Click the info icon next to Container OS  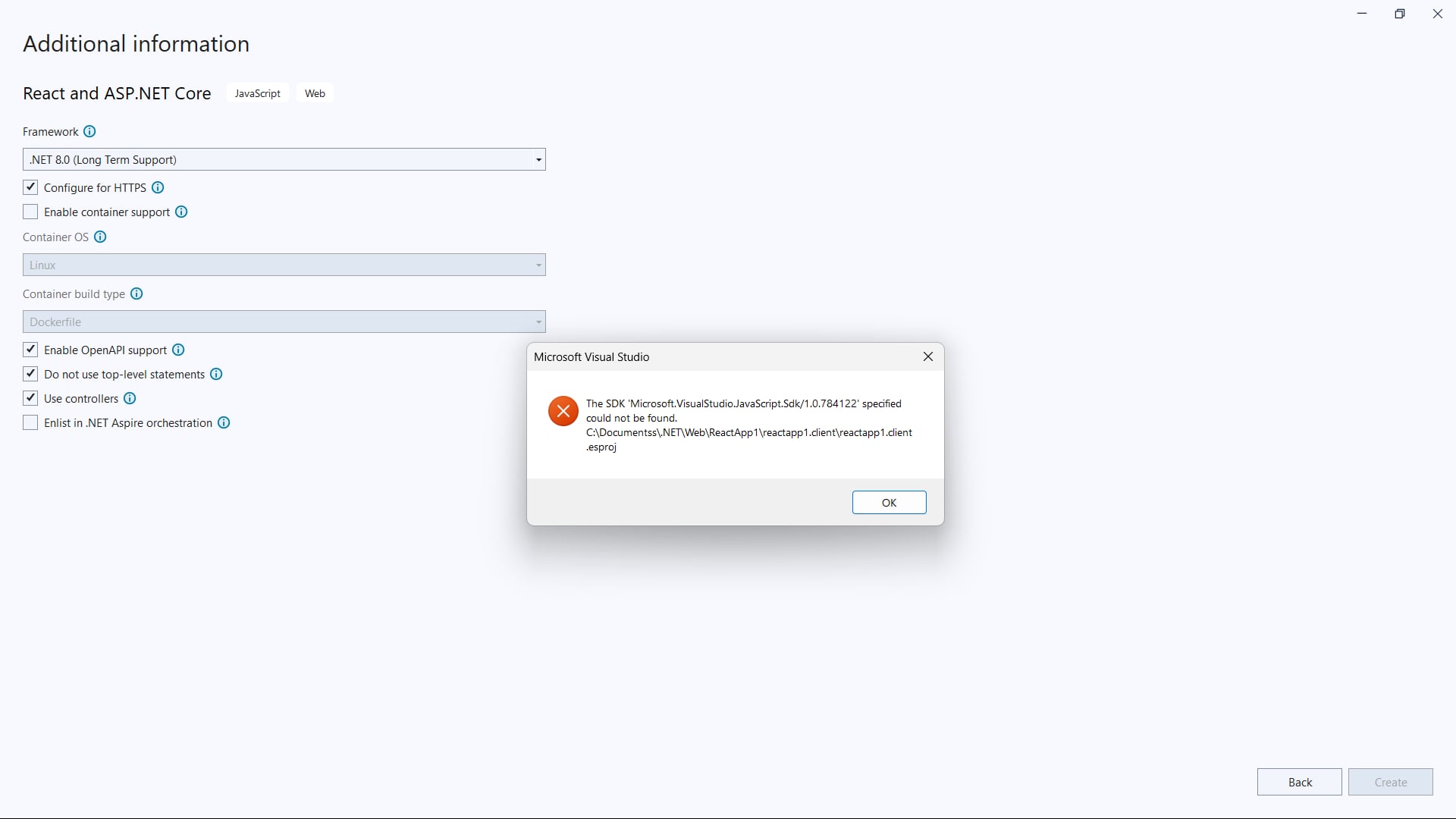[x=100, y=237]
